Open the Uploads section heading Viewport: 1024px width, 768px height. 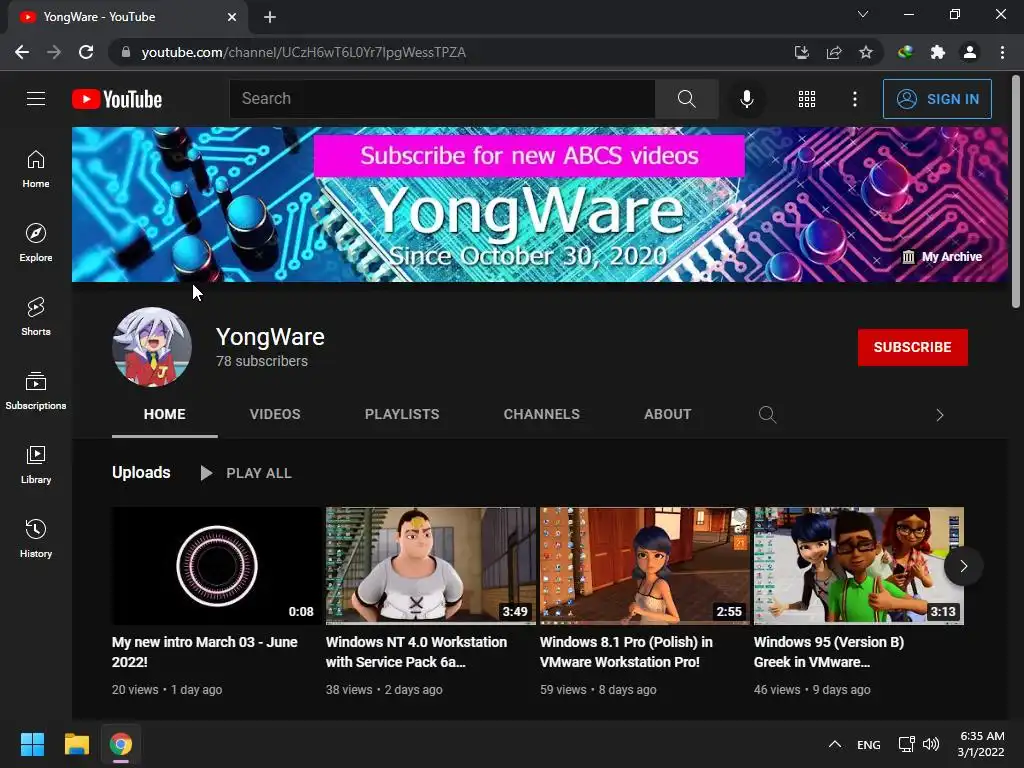(x=141, y=473)
